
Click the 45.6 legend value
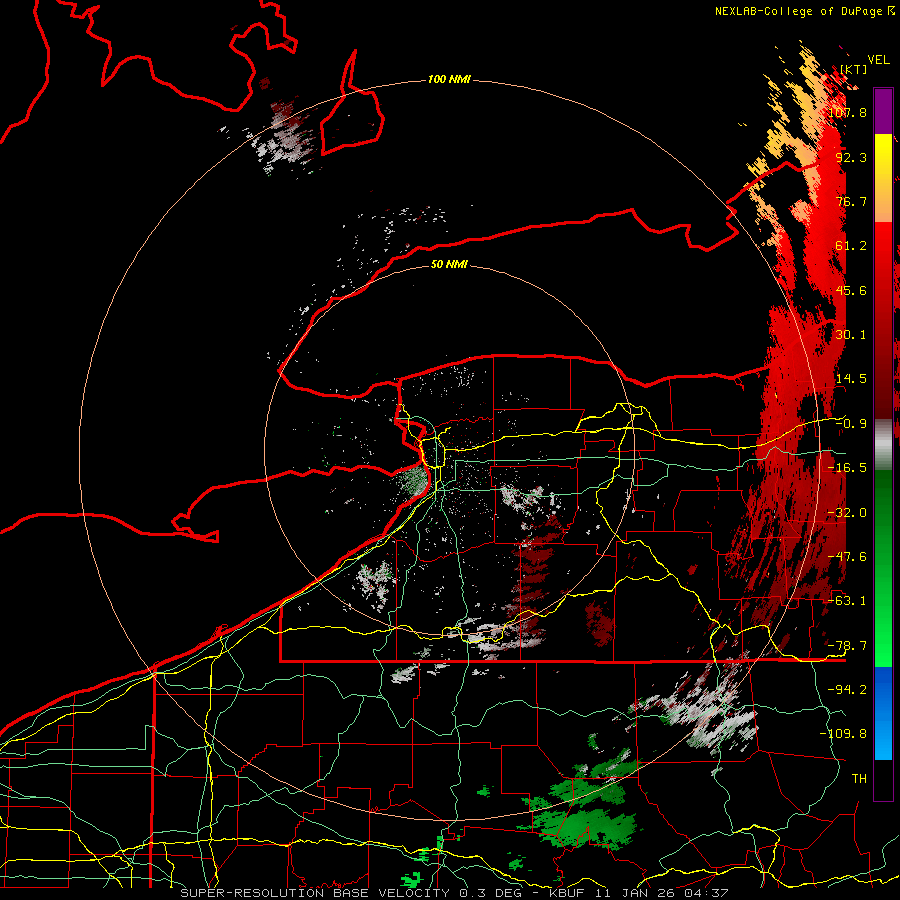click(851, 290)
